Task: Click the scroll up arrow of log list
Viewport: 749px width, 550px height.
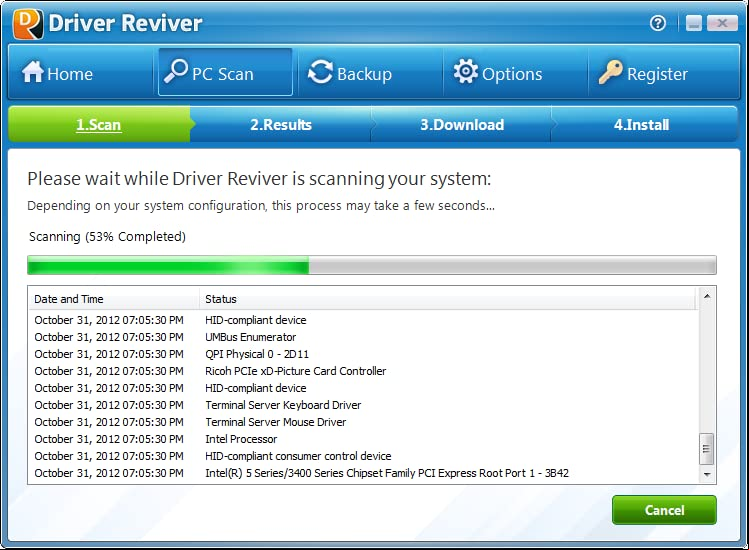Action: click(707, 296)
